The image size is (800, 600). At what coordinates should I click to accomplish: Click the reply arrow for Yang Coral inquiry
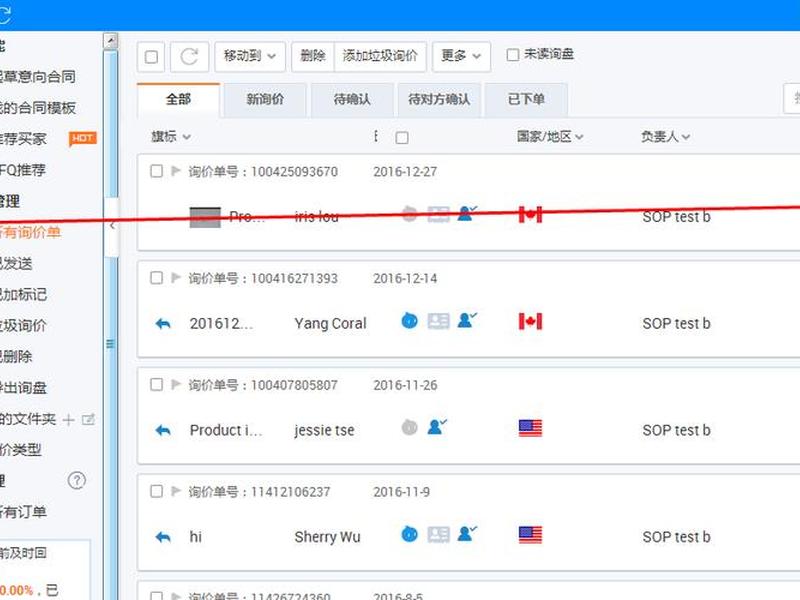click(x=163, y=323)
